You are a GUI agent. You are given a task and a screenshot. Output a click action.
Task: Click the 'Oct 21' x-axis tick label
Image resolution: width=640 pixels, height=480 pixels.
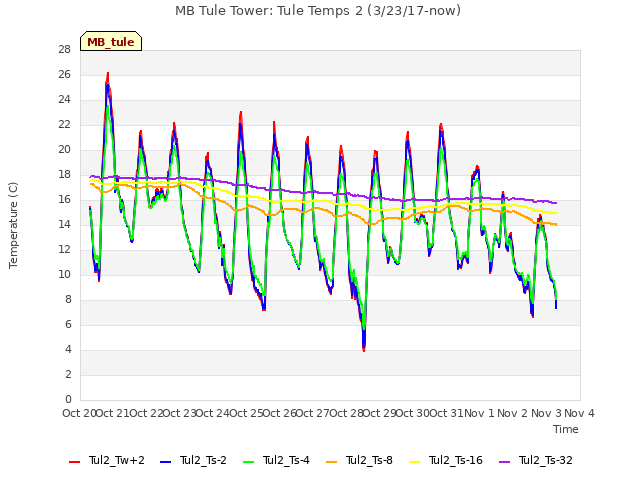pyautogui.click(x=113, y=413)
